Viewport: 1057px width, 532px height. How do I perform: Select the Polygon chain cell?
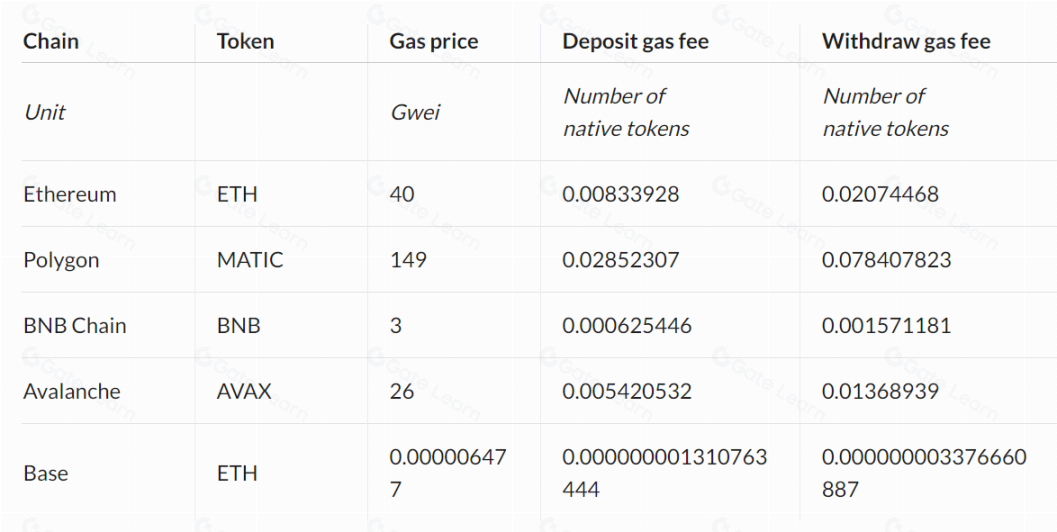tap(61, 261)
